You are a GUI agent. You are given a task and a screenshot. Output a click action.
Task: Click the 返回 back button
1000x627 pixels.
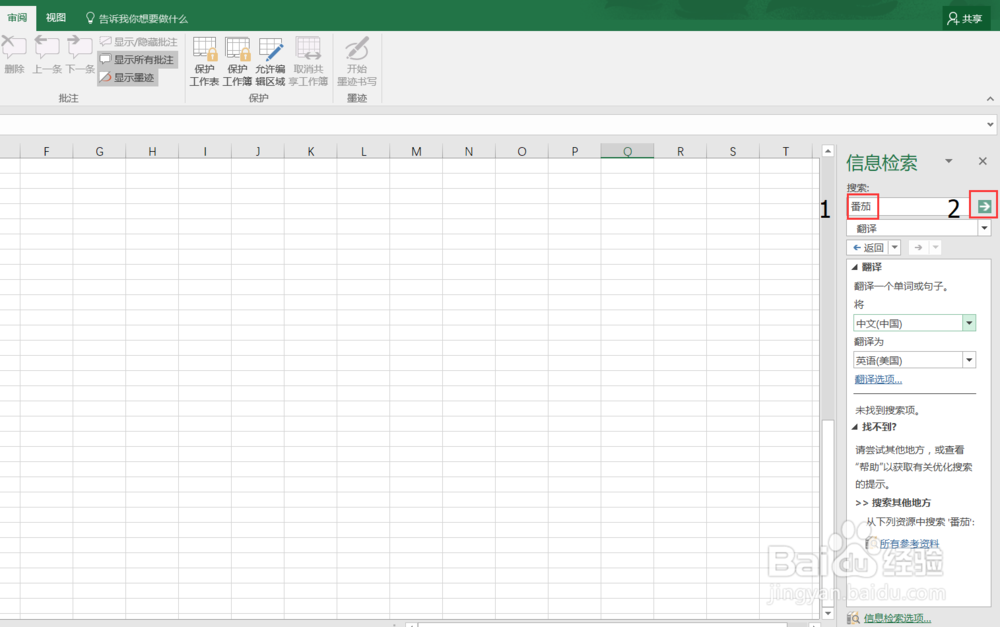click(868, 247)
